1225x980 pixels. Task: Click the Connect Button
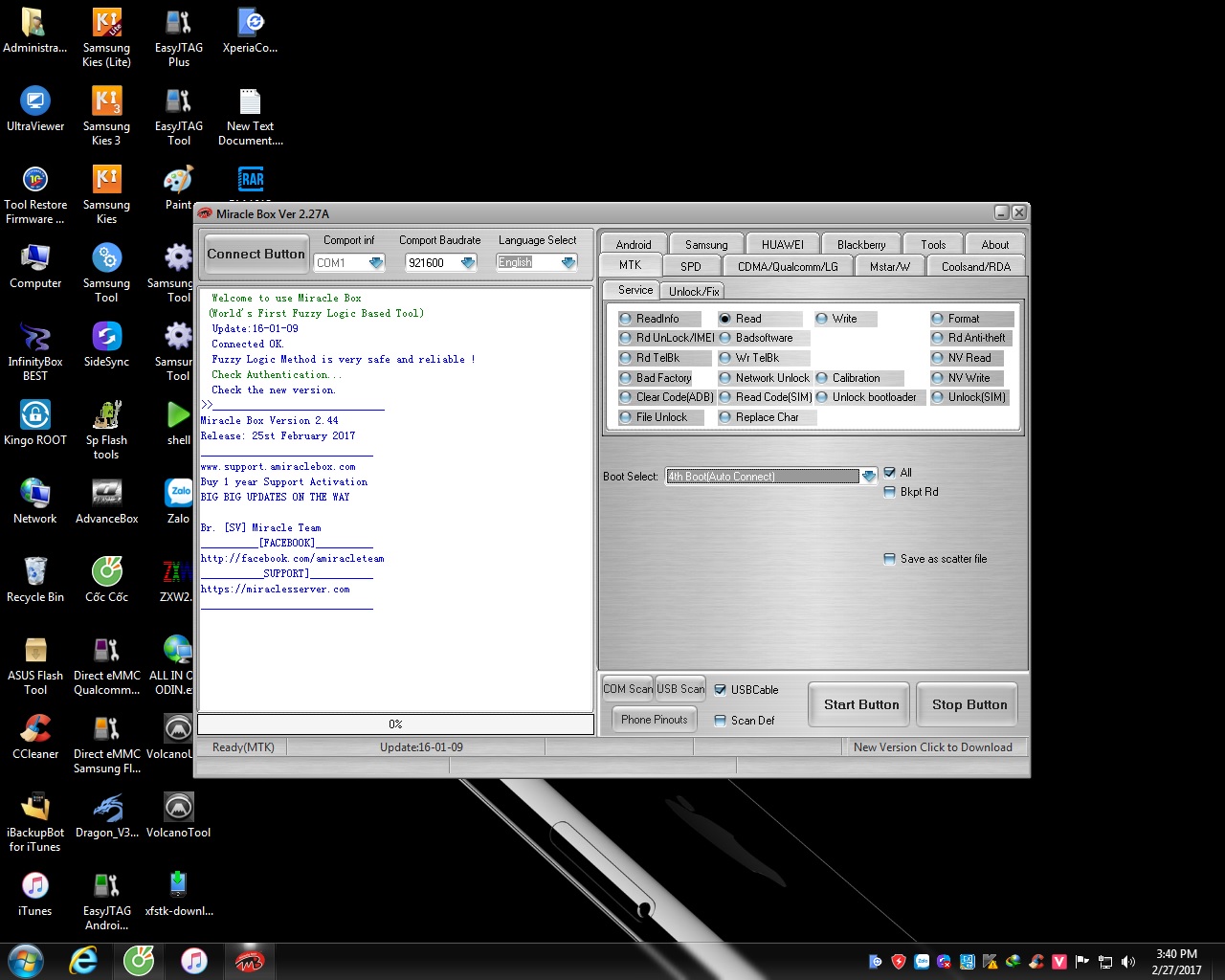point(256,255)
